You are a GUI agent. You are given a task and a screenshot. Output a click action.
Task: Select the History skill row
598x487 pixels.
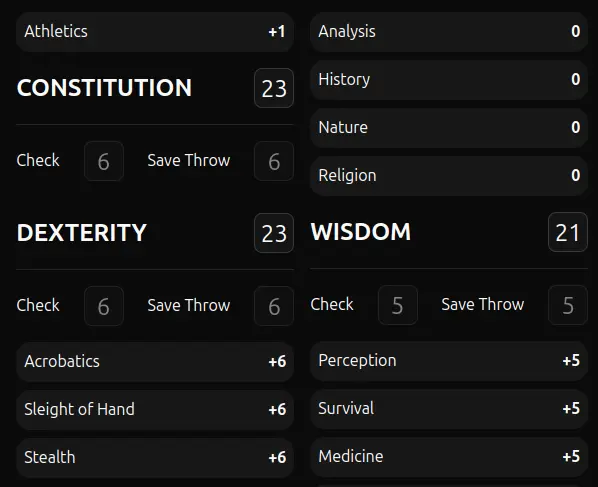coord(449,80)
